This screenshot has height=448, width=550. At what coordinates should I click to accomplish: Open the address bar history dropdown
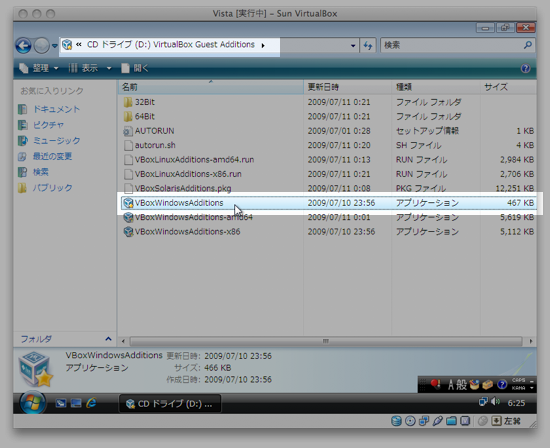coord(353,46)
